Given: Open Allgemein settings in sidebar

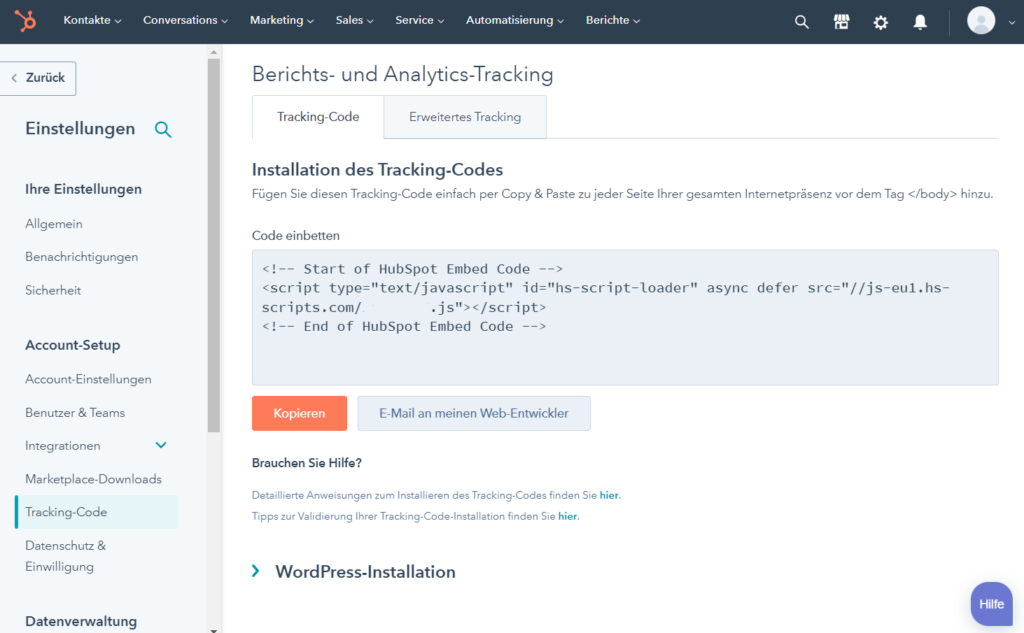Looking at the screenshot, I should click(54, 224).
